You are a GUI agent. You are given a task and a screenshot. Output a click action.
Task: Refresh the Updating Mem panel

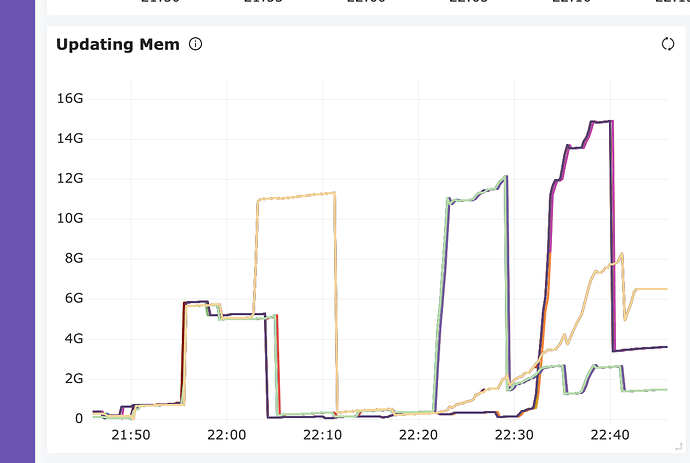669,44
